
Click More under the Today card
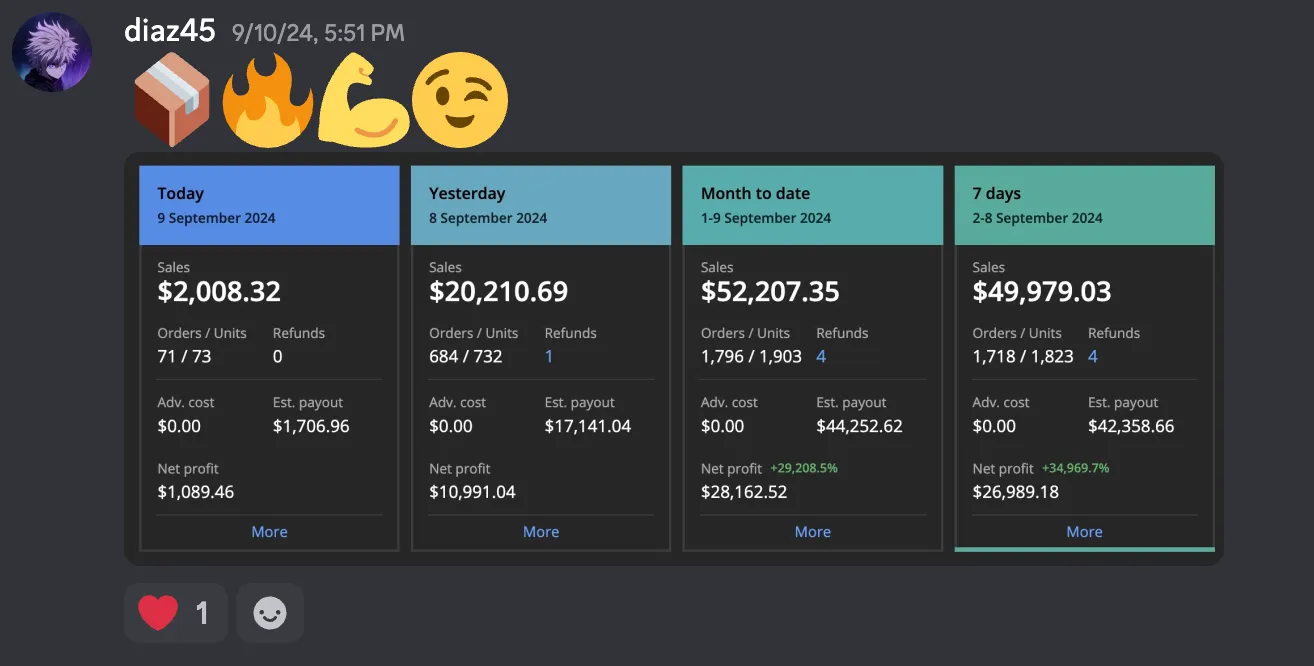[x=269, y=532]
